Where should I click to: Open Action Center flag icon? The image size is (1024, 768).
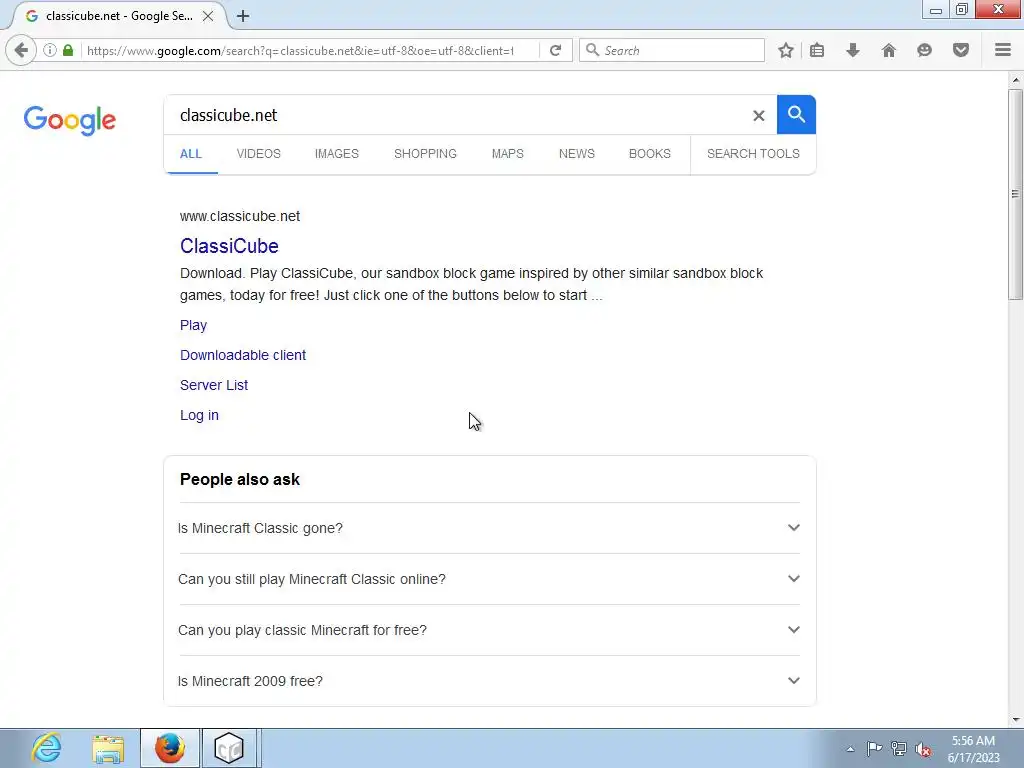click(x=874, y=749)
